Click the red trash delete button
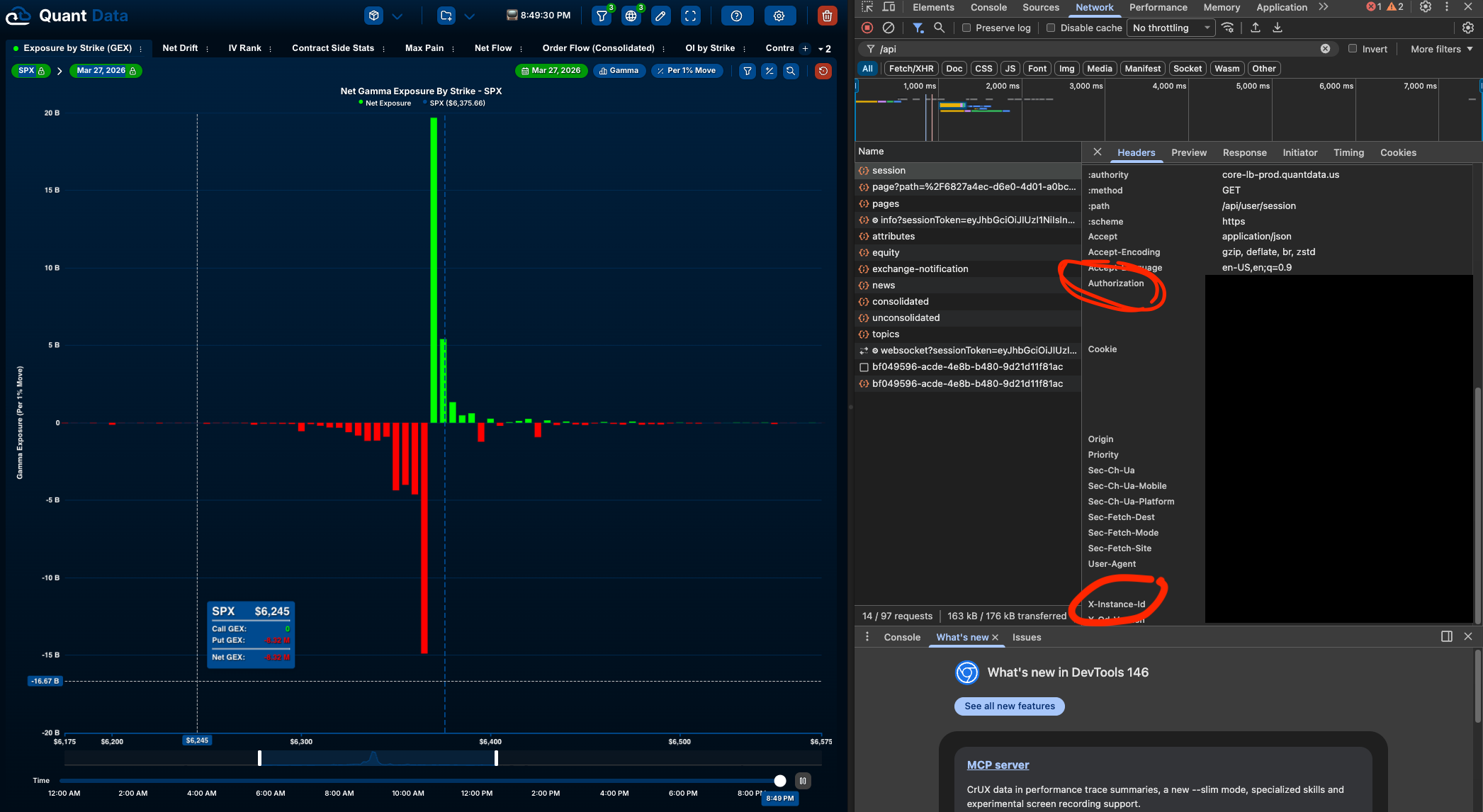This screenshot has width=1483, height=812. [827, 16]
